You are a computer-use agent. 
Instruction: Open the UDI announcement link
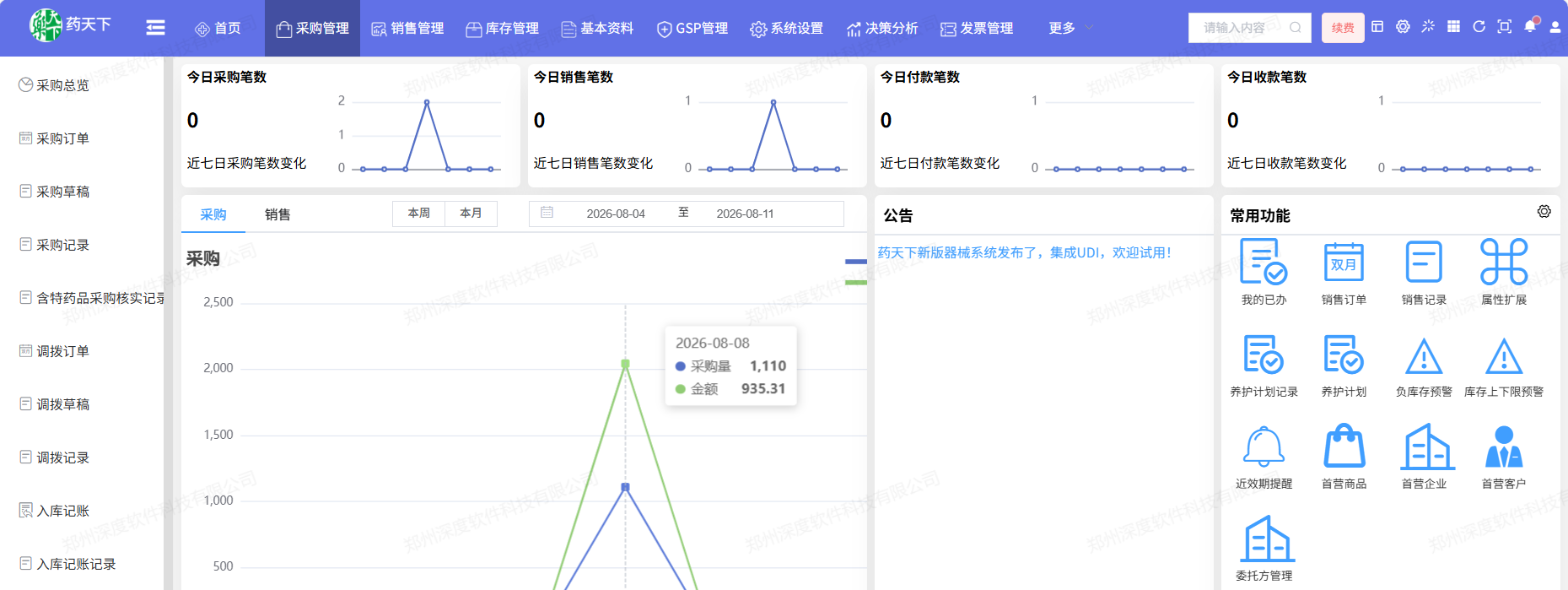(x=1025, y=252)
